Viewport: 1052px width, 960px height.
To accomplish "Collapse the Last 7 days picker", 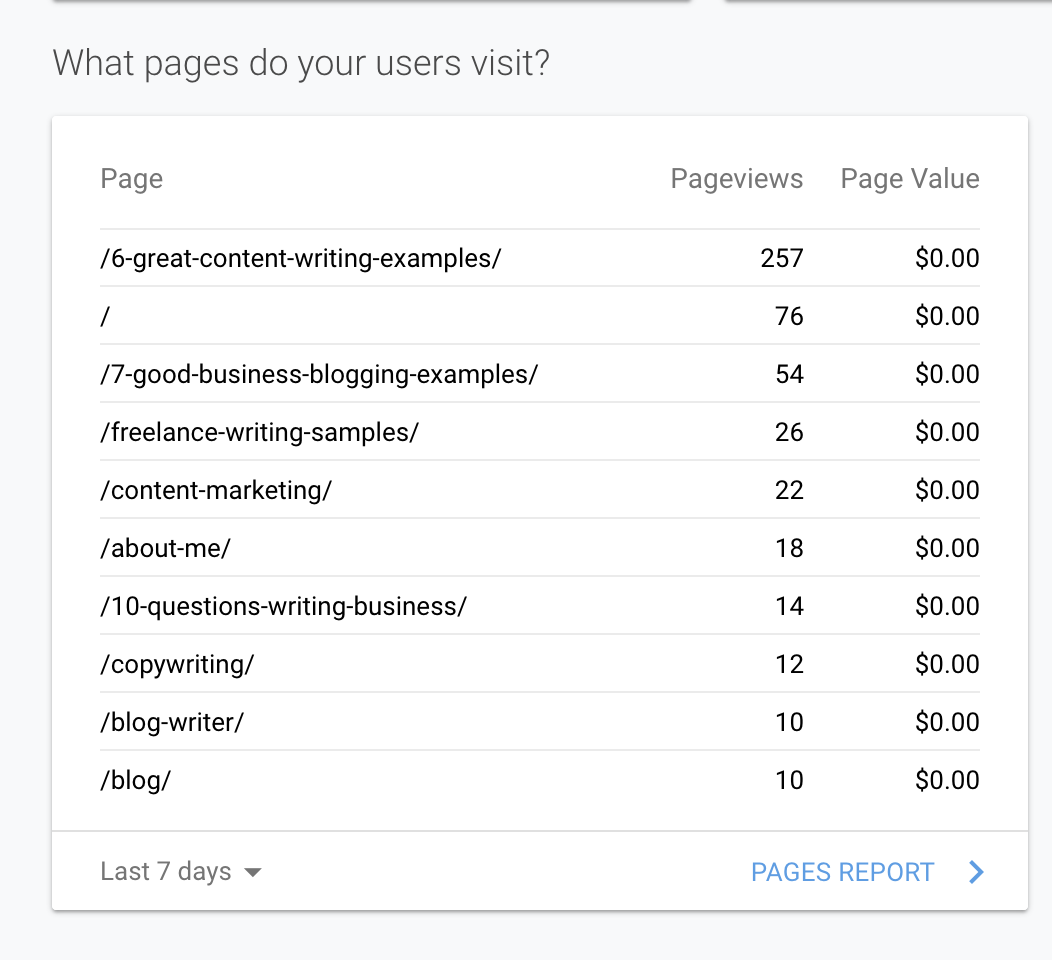I will tap(180, 871).
